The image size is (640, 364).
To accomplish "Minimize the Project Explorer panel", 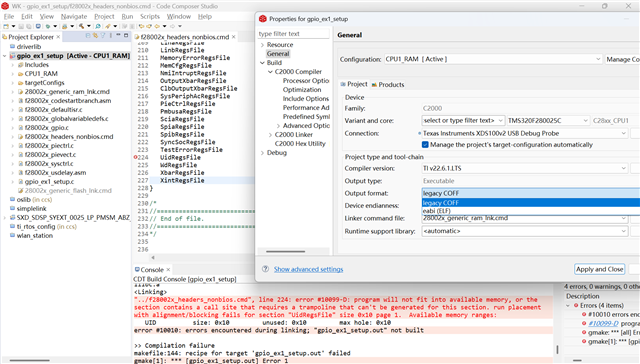I will coord(118,35).
